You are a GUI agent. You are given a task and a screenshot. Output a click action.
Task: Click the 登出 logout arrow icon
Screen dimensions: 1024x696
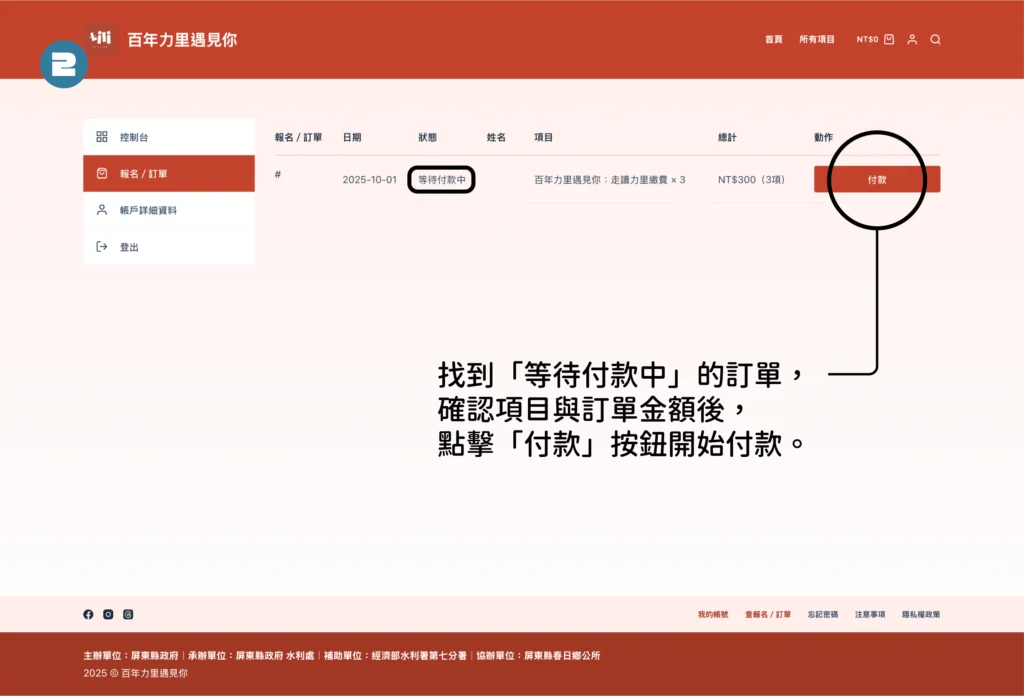[x=101, y=247]
